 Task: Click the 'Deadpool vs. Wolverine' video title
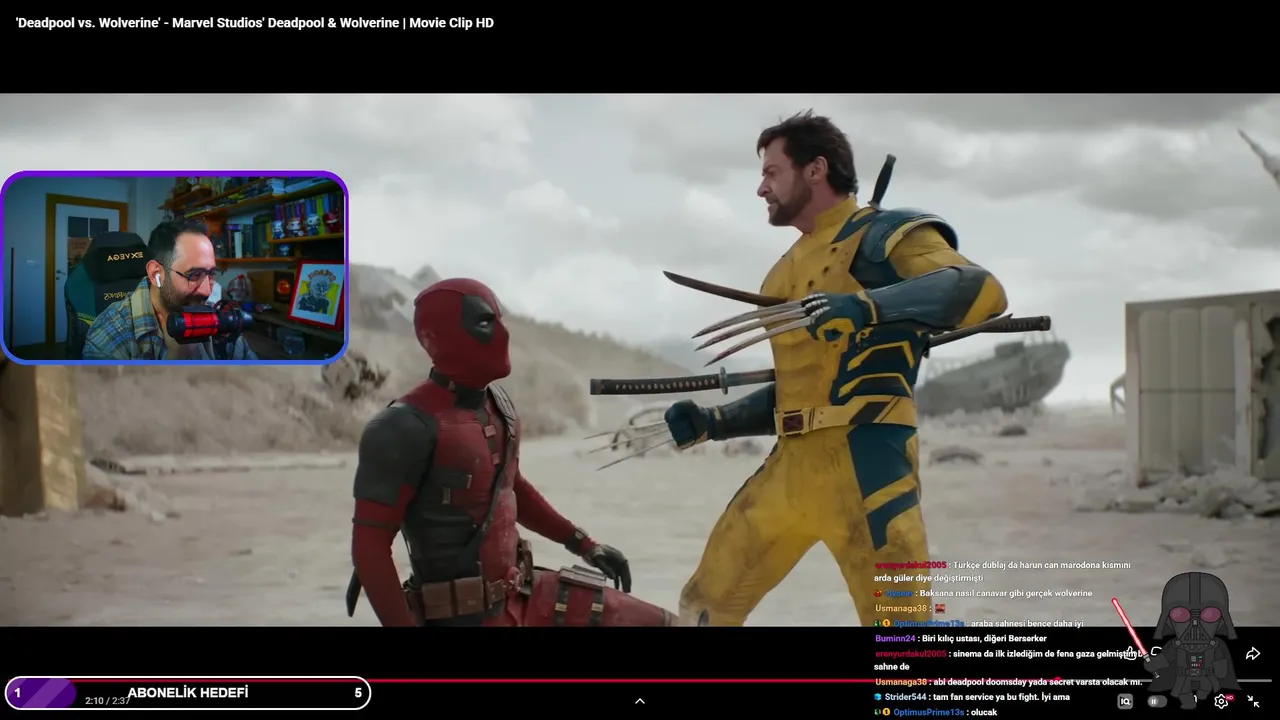tap(255, 23)
